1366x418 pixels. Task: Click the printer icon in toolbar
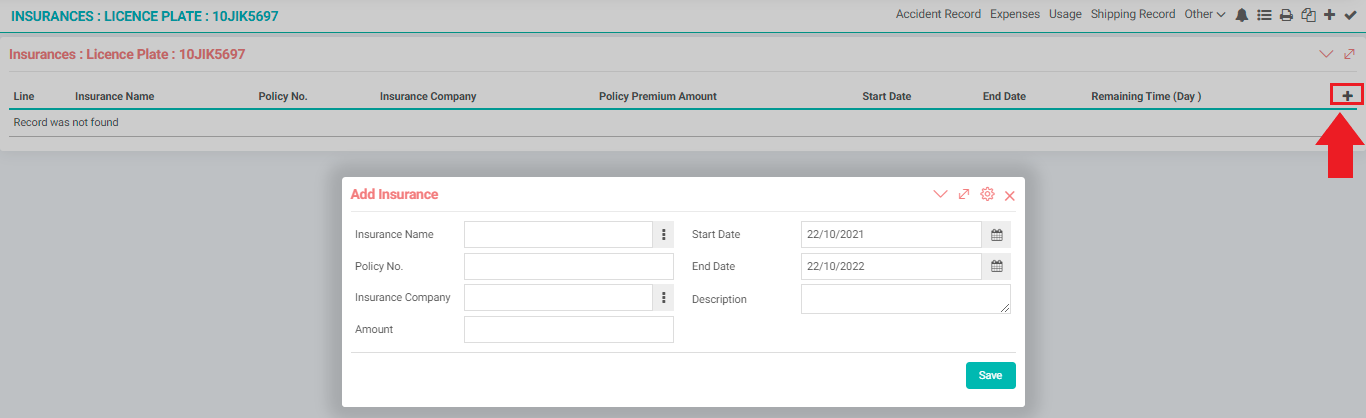tap(1286, 15)
